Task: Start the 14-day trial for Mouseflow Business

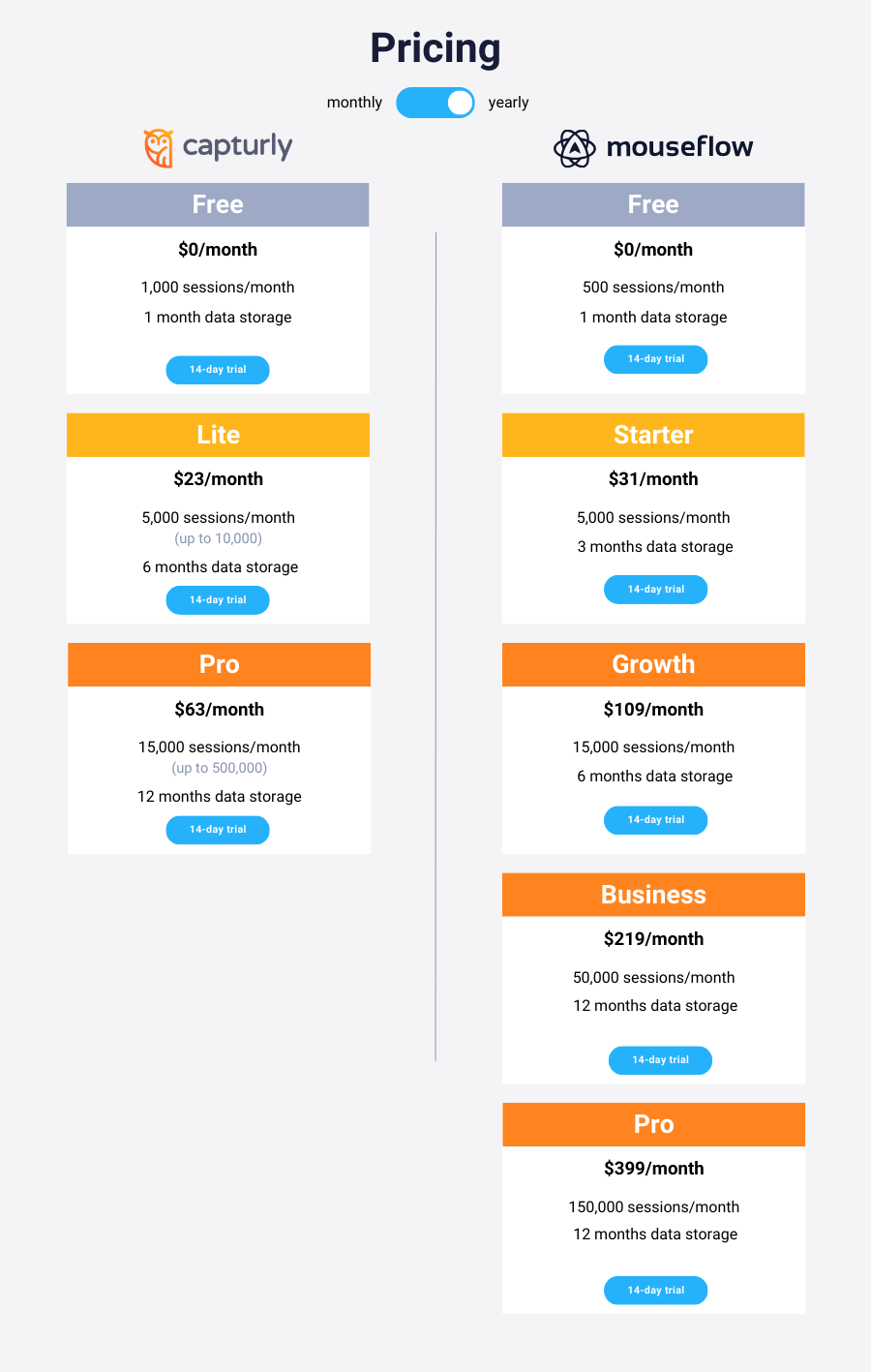Action: (x=660, y=1060)
